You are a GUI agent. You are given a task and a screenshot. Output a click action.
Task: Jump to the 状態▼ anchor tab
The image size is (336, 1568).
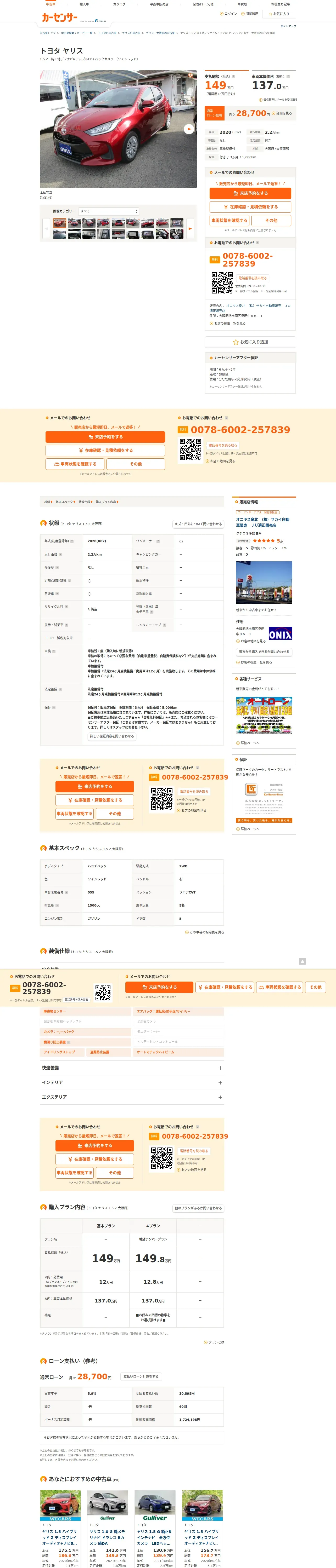[48, 502]
